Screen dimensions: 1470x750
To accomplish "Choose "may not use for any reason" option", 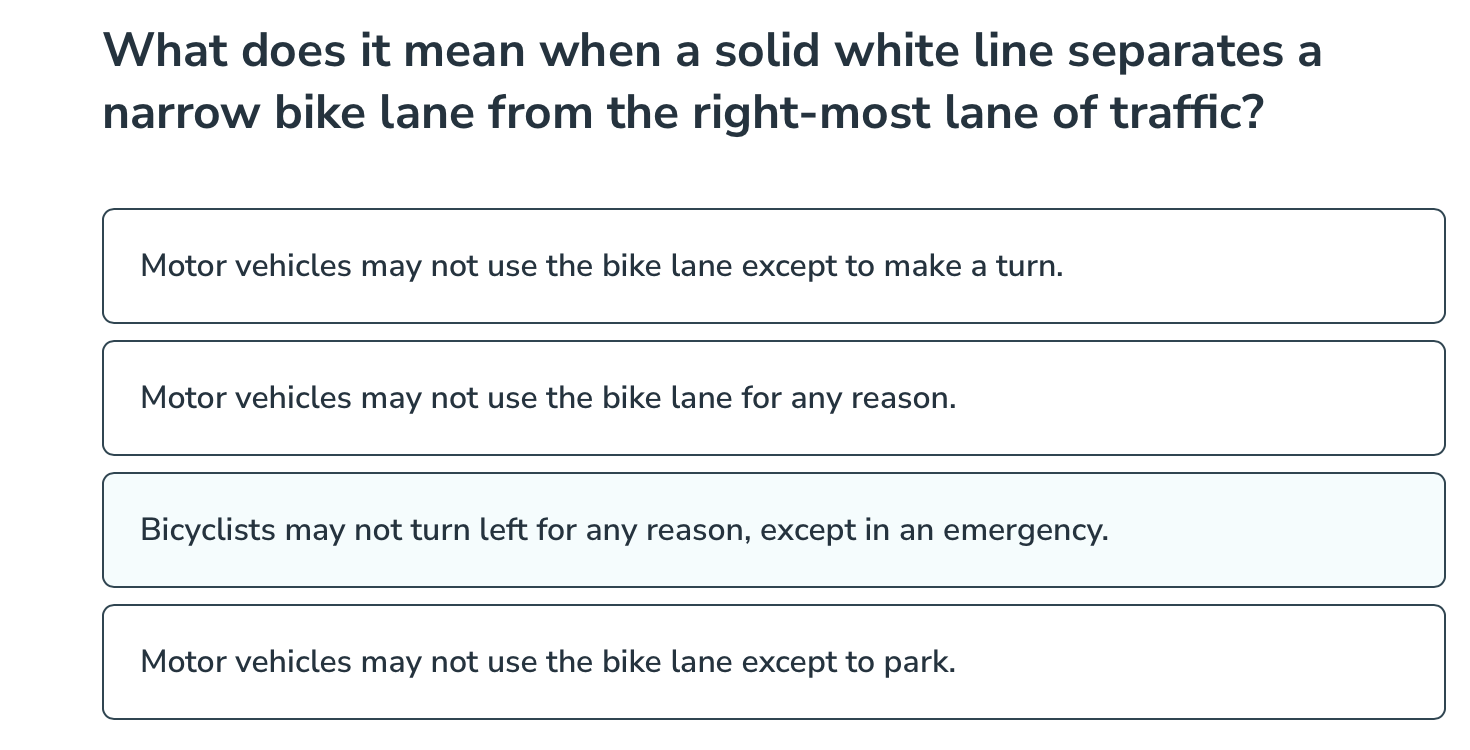I will [x=773, y=398].
